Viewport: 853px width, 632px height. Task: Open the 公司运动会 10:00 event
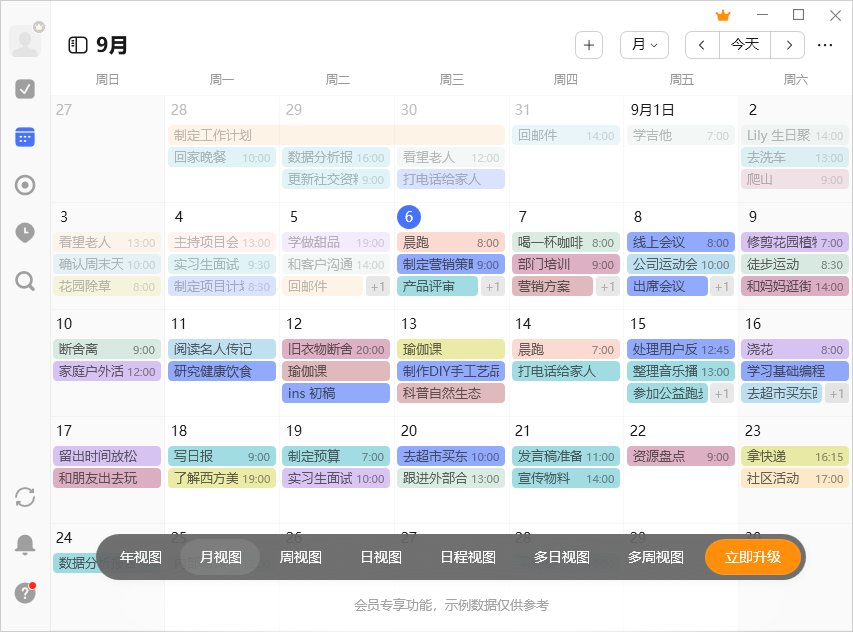tap(681, 264)
